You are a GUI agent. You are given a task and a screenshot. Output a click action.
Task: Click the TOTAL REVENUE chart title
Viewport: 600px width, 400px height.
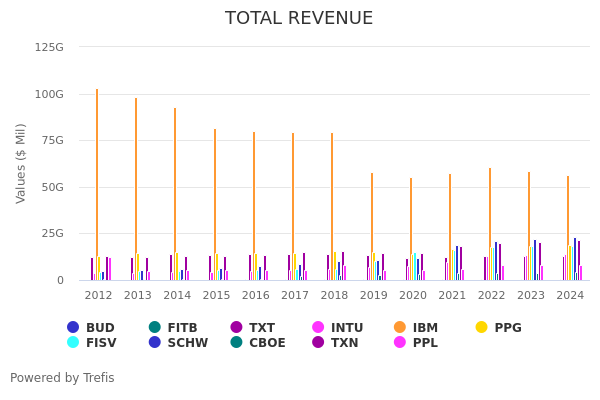pyautogui.click(x=299, y=19)
